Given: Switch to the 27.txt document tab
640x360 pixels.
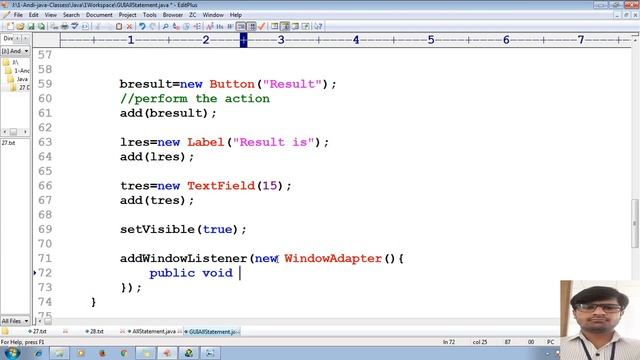Looking at the screenshot, I should [39, 331].
